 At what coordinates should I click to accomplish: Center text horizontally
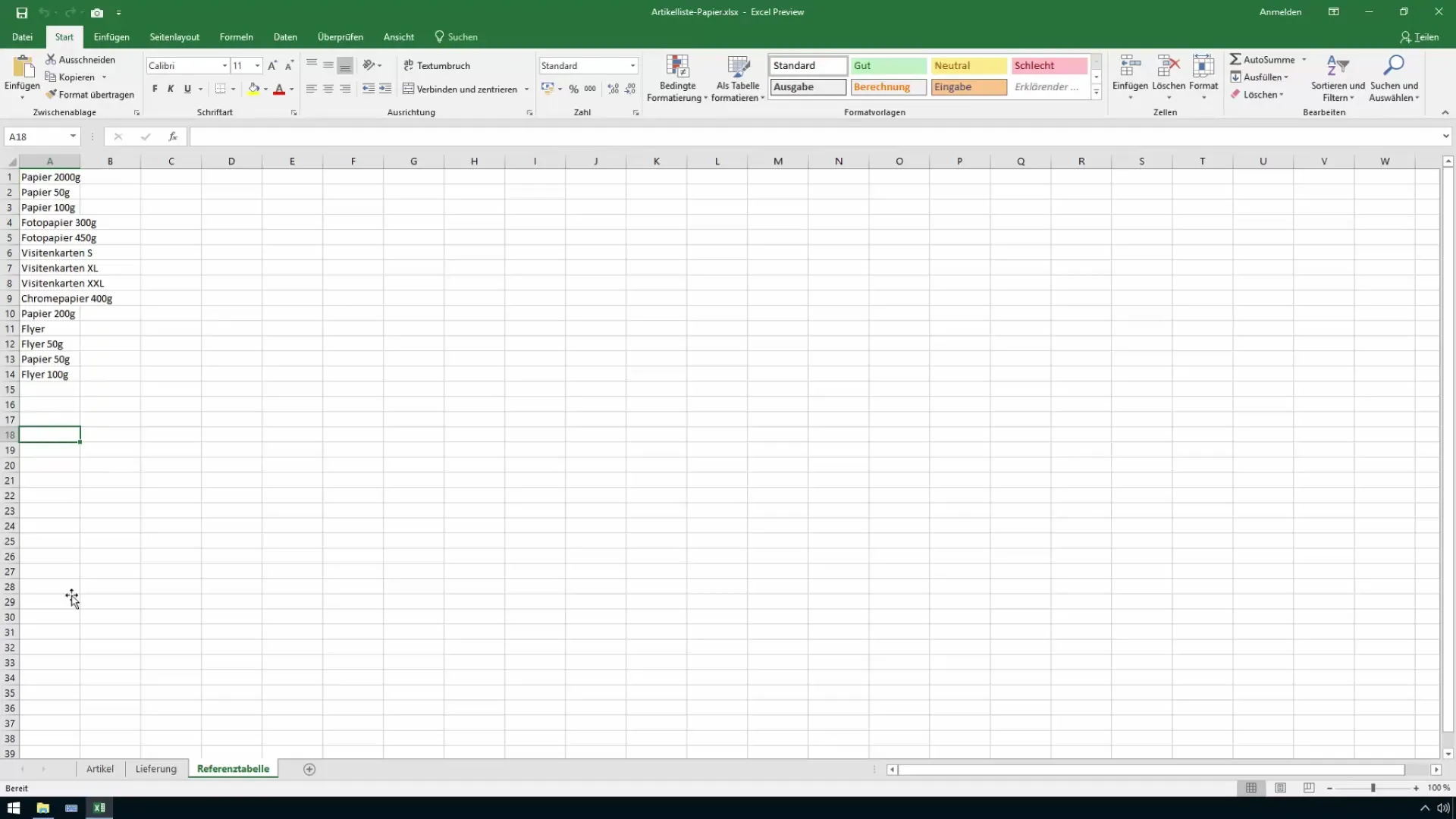click(328, 89)
